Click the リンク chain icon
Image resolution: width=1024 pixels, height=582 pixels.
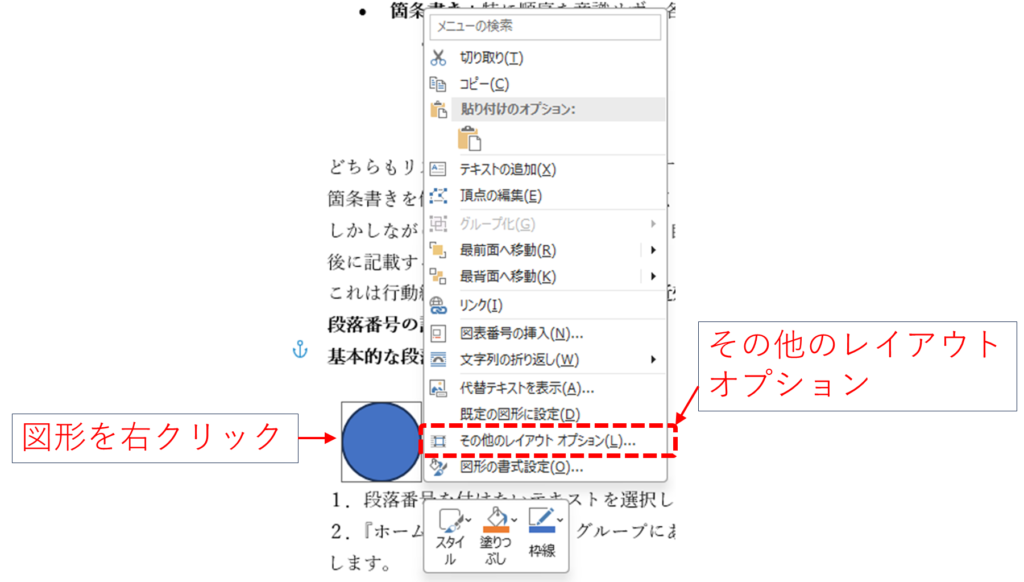438,304
